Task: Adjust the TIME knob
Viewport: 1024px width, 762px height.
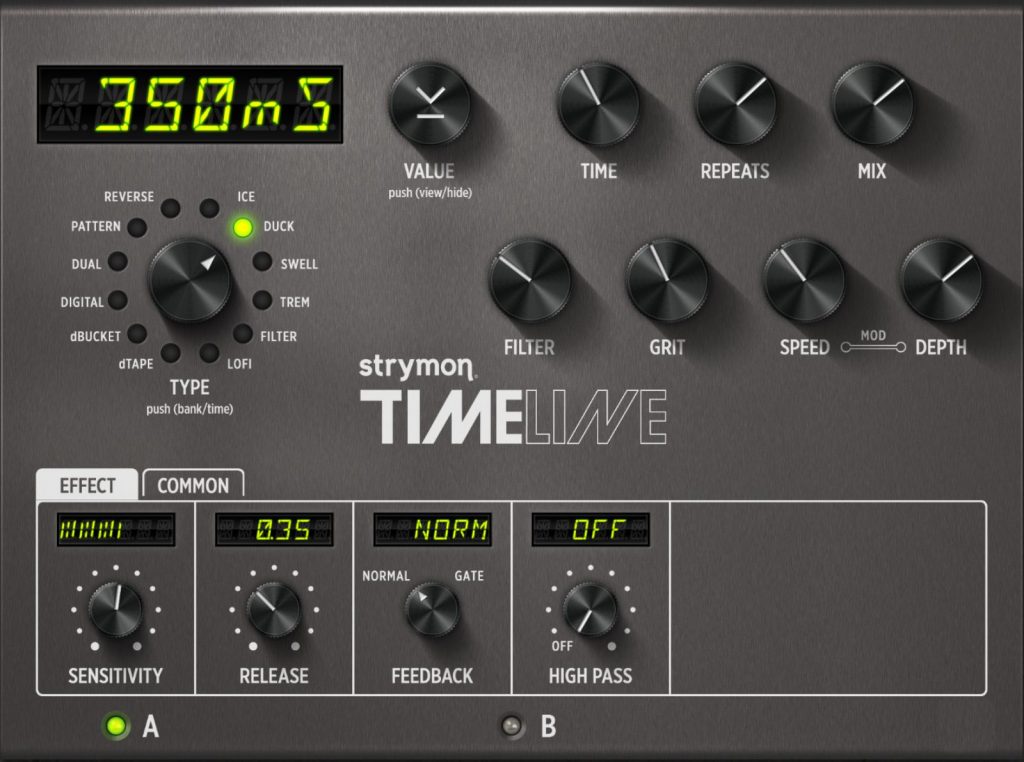Action: pyautogui.click(x=598, y=104)
